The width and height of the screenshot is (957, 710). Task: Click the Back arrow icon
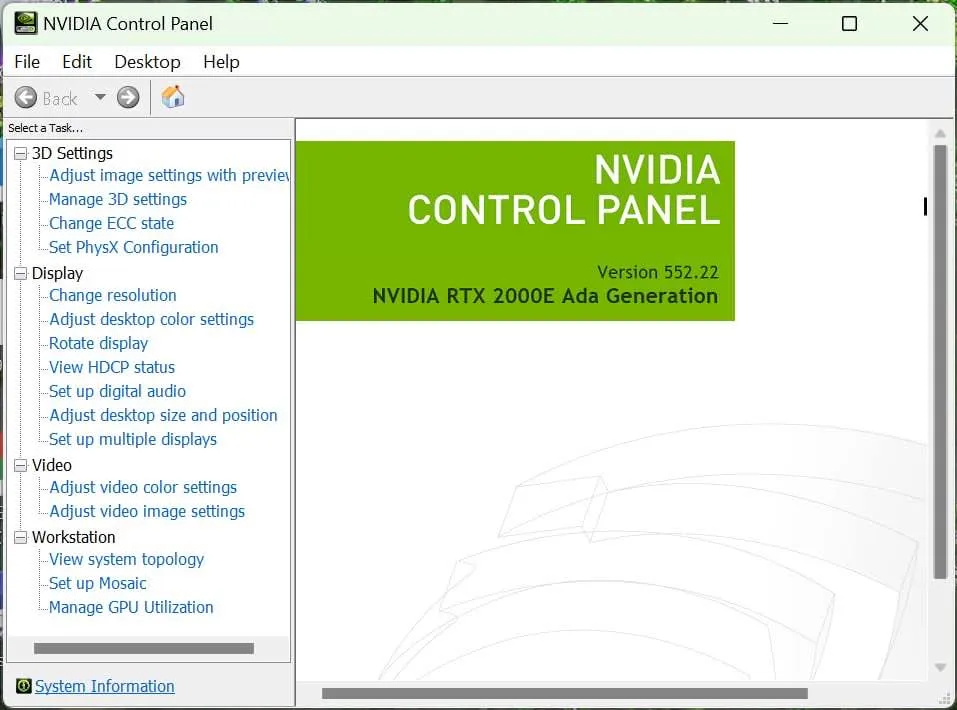tap(26, 97)
